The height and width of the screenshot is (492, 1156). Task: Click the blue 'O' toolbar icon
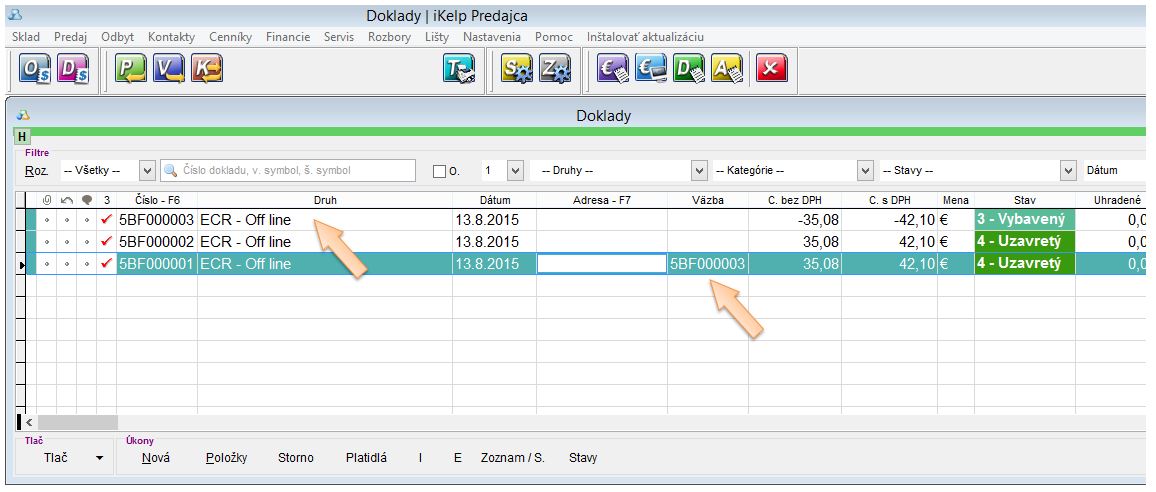coord(35,70)
